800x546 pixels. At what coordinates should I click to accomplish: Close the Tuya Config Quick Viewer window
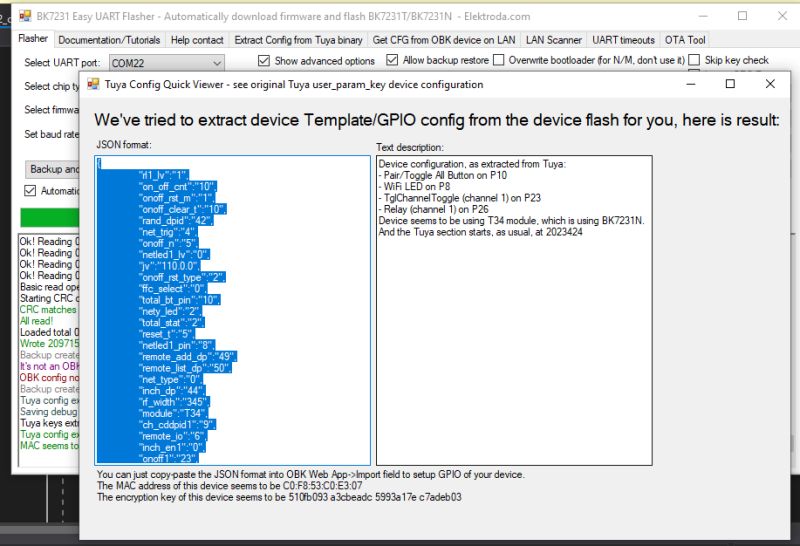pyautogui.click(x=770, y=84)
